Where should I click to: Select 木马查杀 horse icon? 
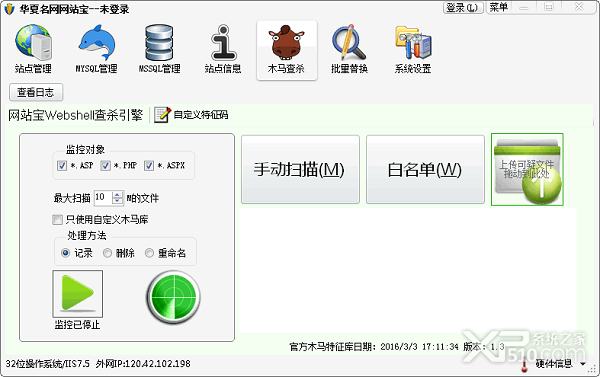(287, 50)
